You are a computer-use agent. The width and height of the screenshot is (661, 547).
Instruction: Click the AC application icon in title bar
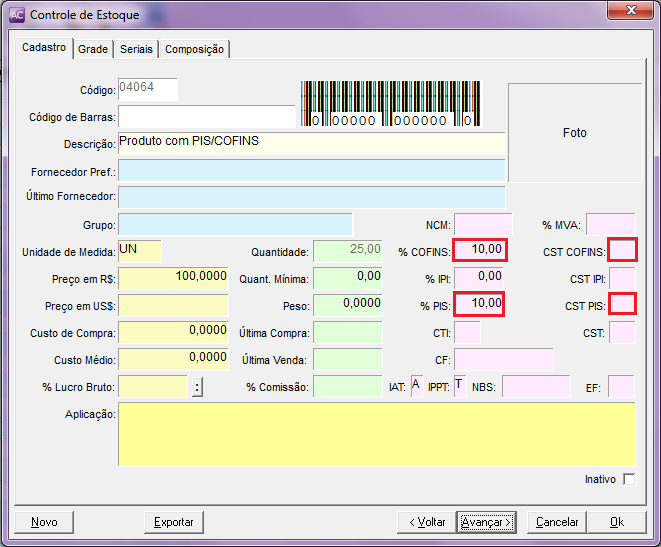point(16,15)
